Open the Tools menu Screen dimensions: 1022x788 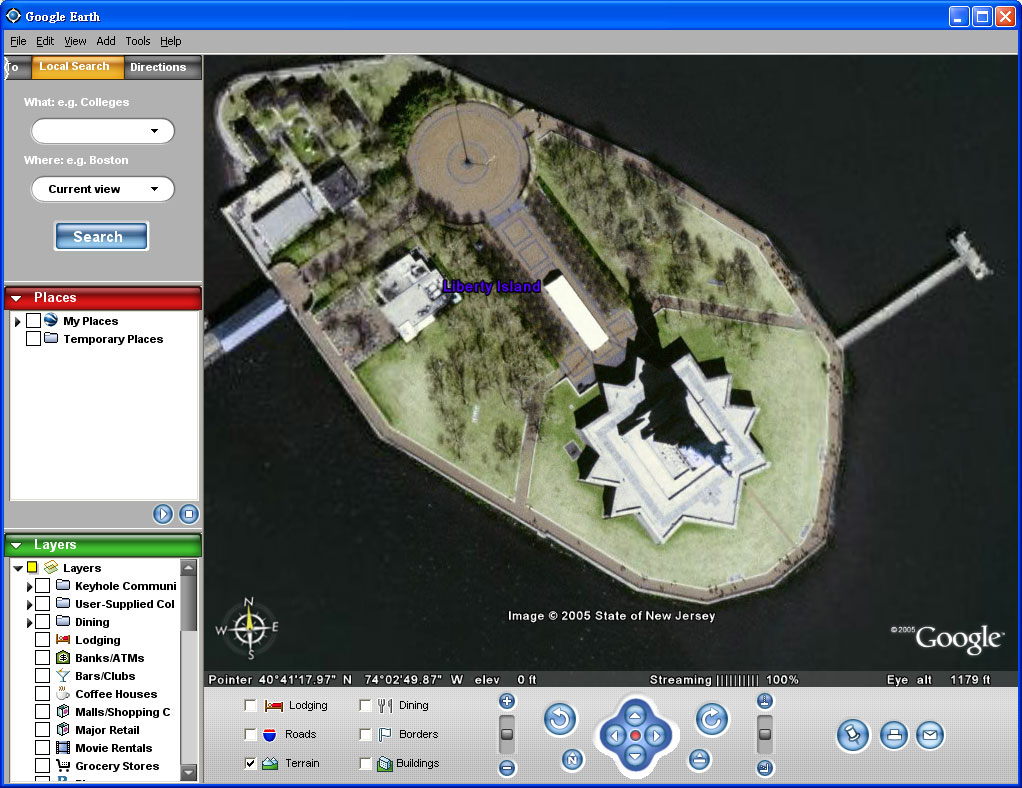coord(138,41)
